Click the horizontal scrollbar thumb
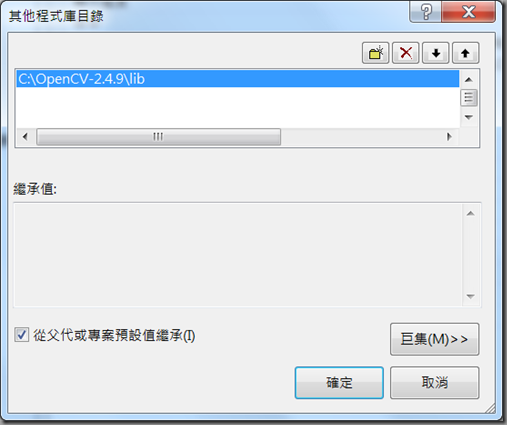Image resolution: width=507 pixels, height=425 pixels. pyautogui.click(x=158, y=137)
